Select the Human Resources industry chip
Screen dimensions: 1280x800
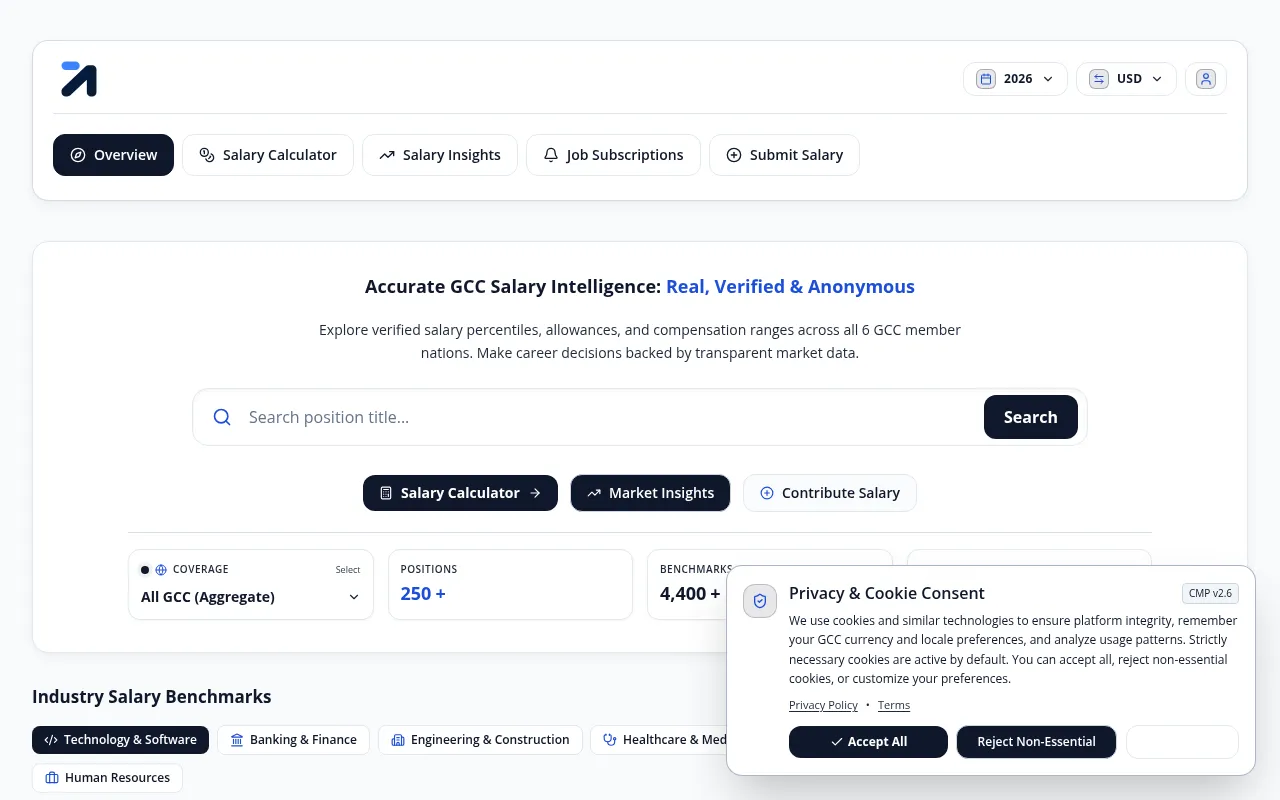(x=107, y=778)
